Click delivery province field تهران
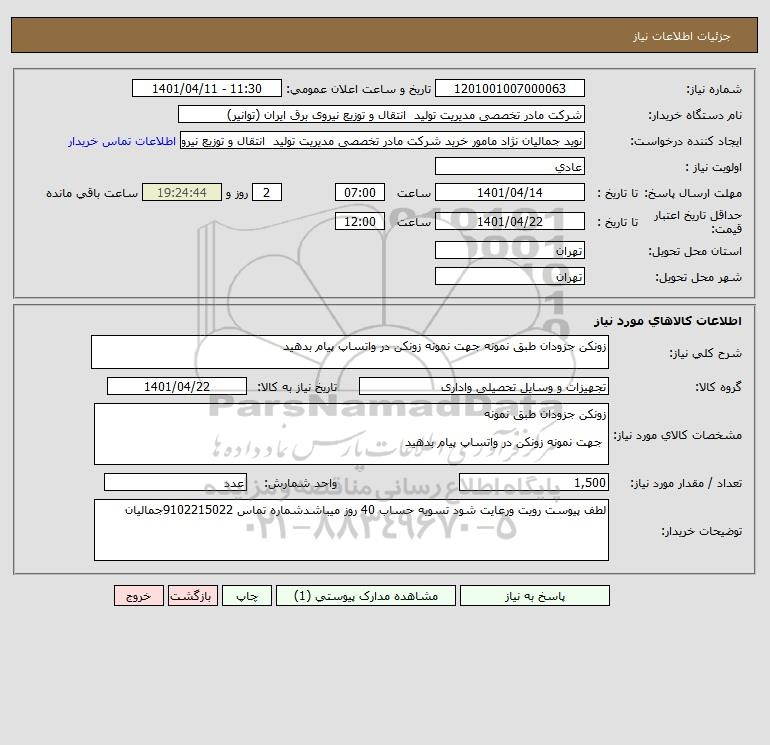This screenshot has height=745, width=770. pos(510,250)
